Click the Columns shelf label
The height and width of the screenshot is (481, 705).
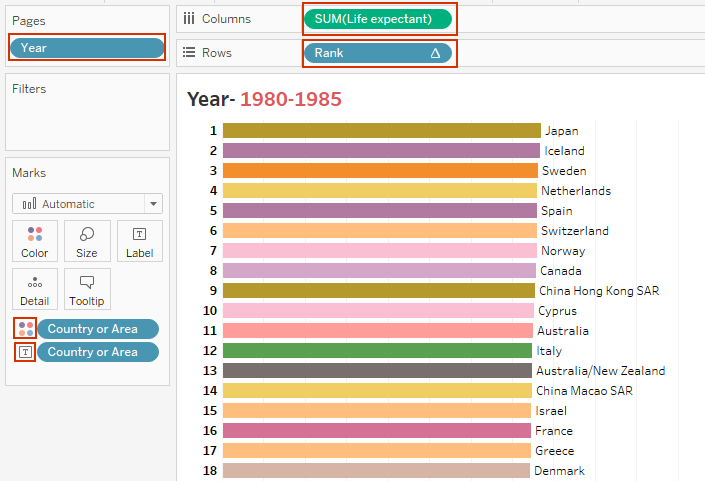click(226, 19)
